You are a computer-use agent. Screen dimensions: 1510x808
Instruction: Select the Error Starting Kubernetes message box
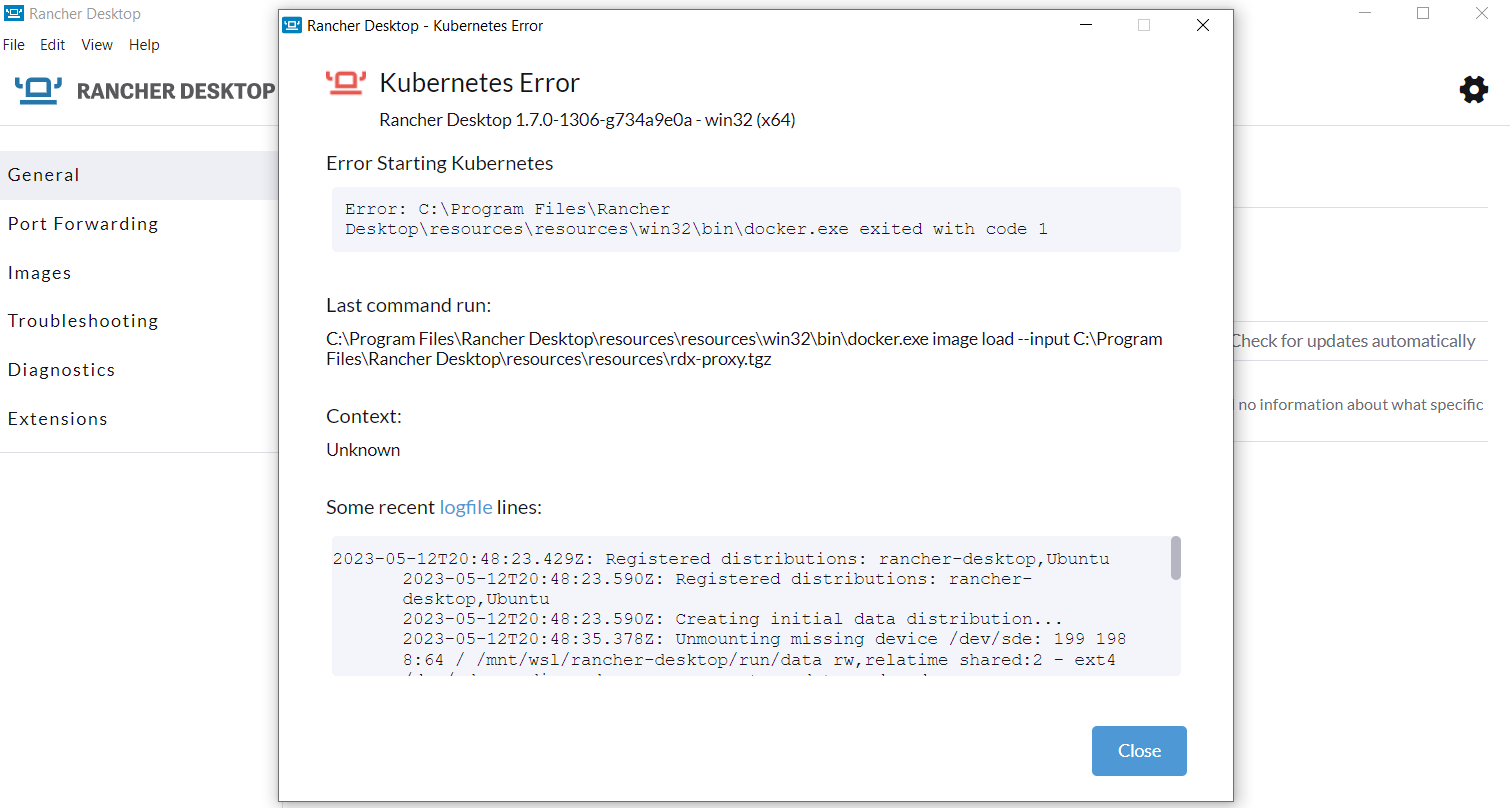(755, 219)
